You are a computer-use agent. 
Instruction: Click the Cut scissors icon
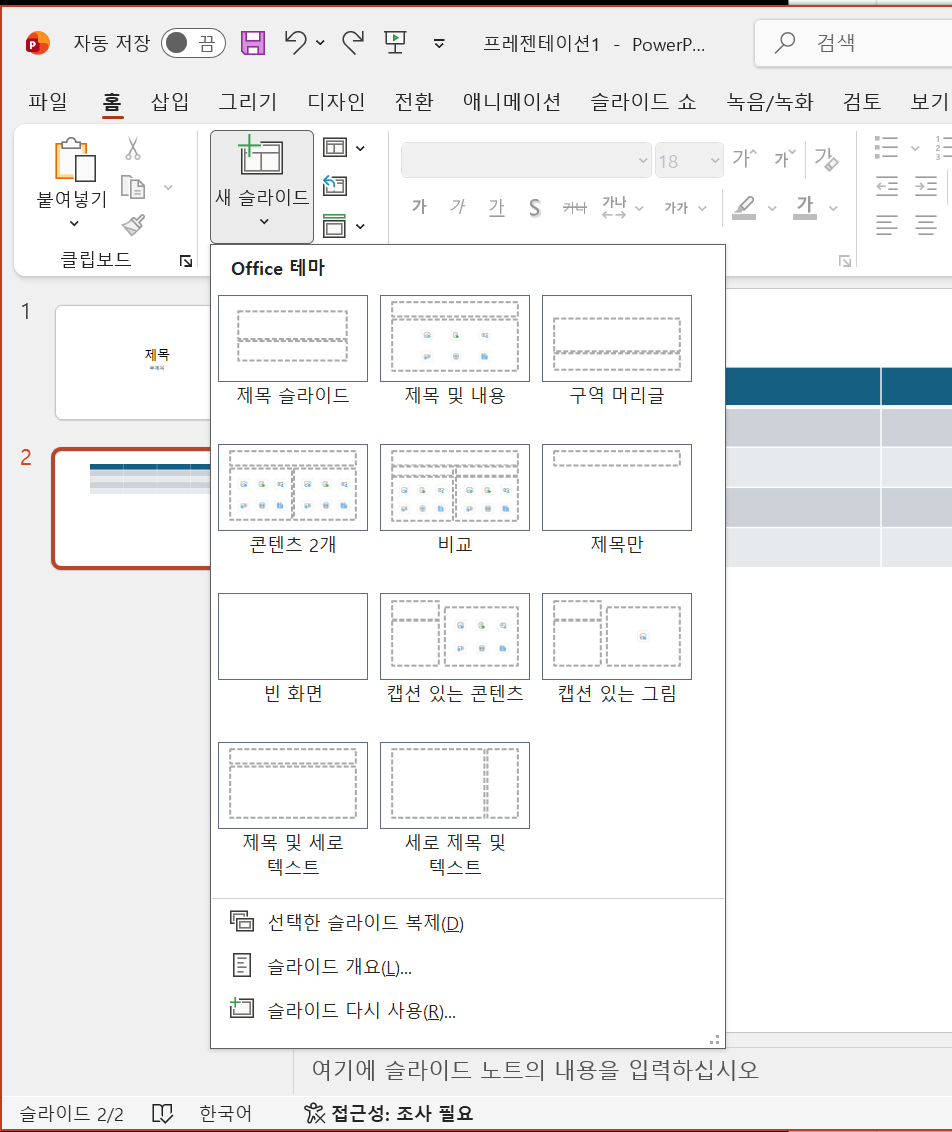tap(133, 149)
